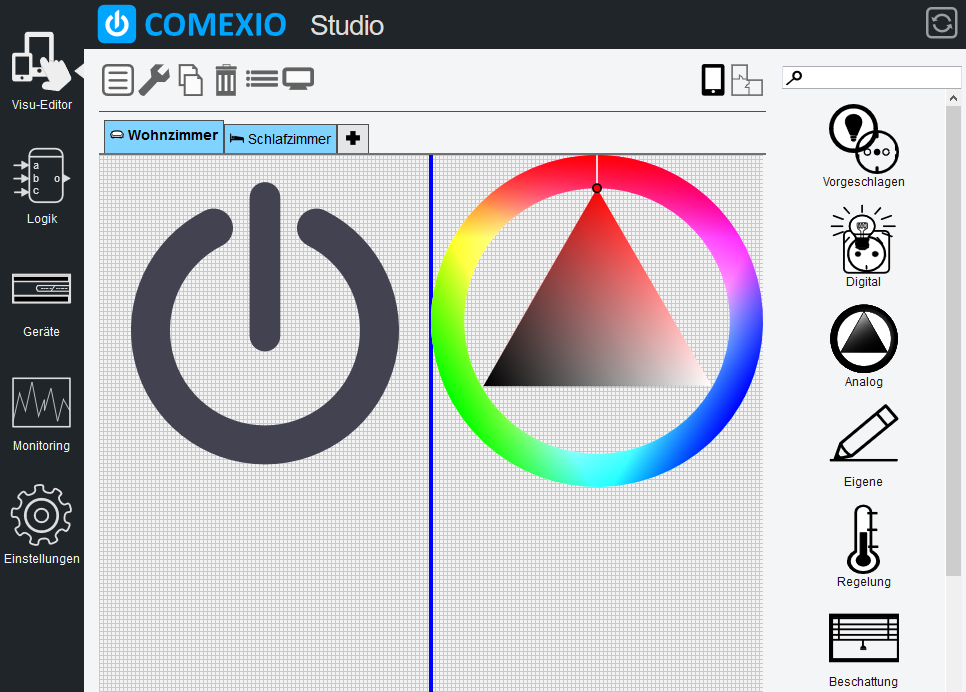Add a new room tab with plus

click(353, 139)
